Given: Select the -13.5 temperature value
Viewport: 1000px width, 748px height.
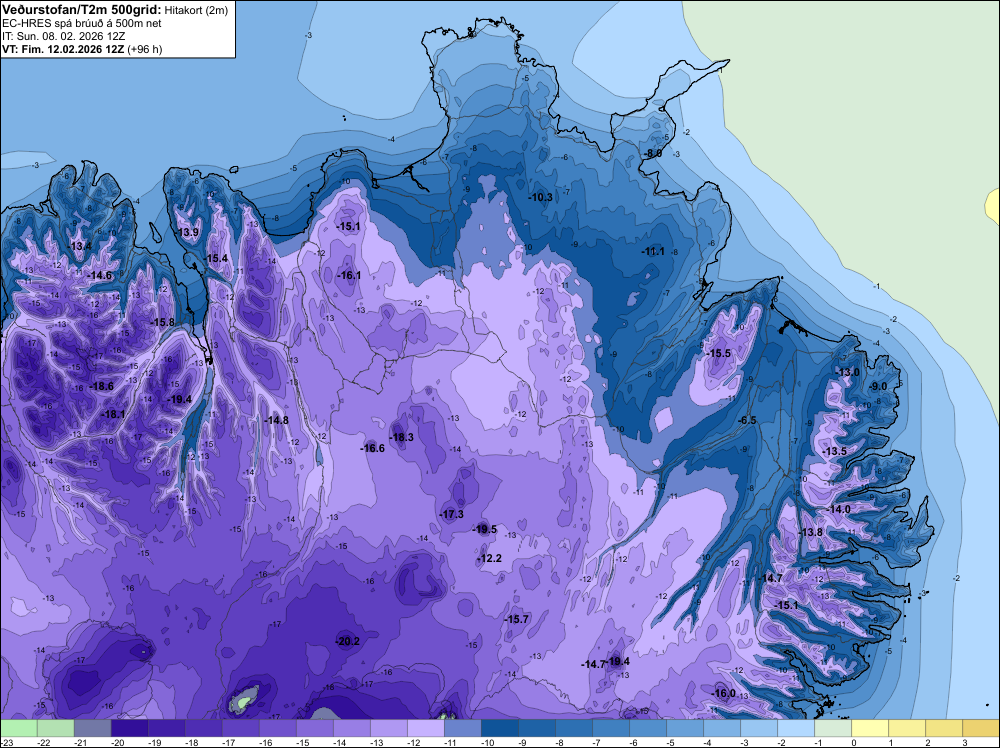Looking at the screenshot, I should pyautogui.click(x=835, y=451).
